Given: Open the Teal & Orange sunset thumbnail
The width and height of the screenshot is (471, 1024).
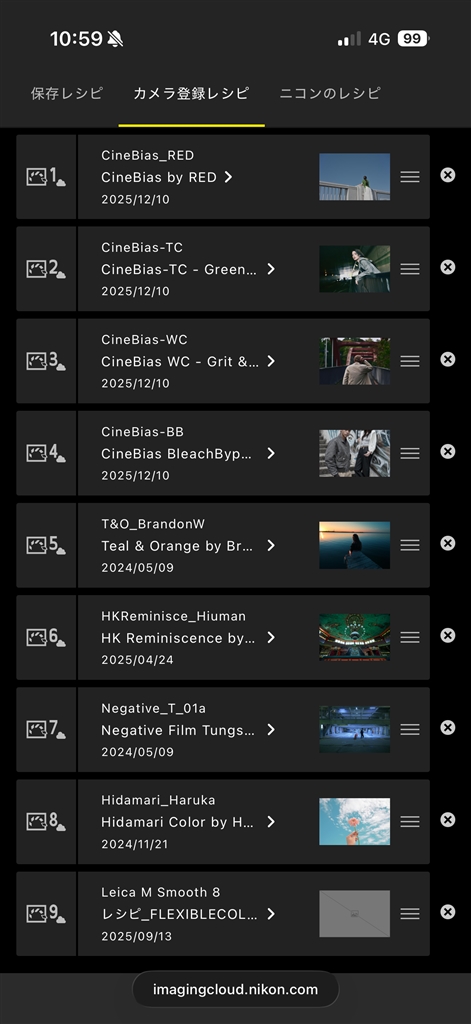Looking at the screenshot, I should tap(355, 545).
